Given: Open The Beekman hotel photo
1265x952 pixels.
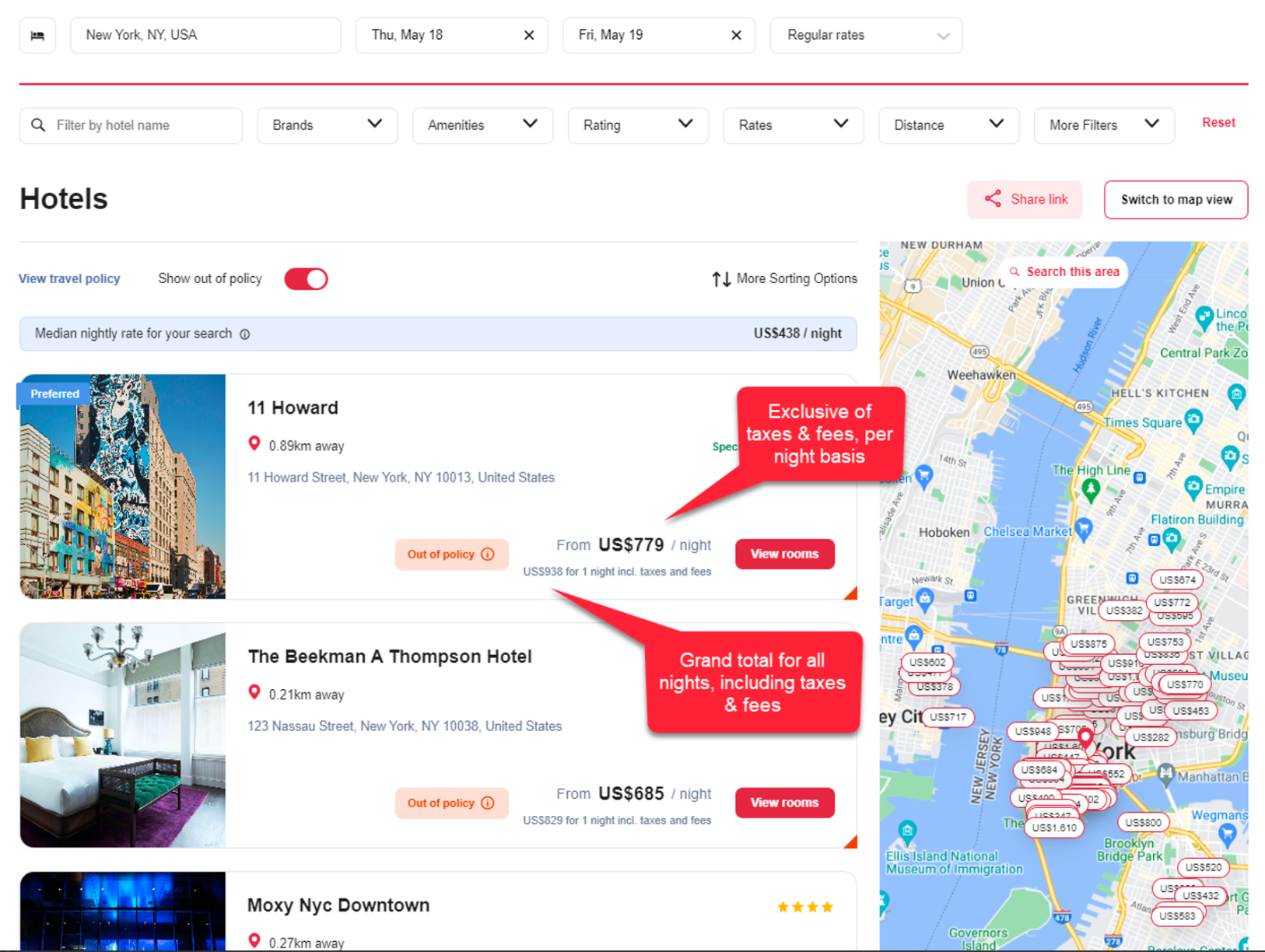Looking at the screenshot, I should pyautogui.click(x=123, y=735).
